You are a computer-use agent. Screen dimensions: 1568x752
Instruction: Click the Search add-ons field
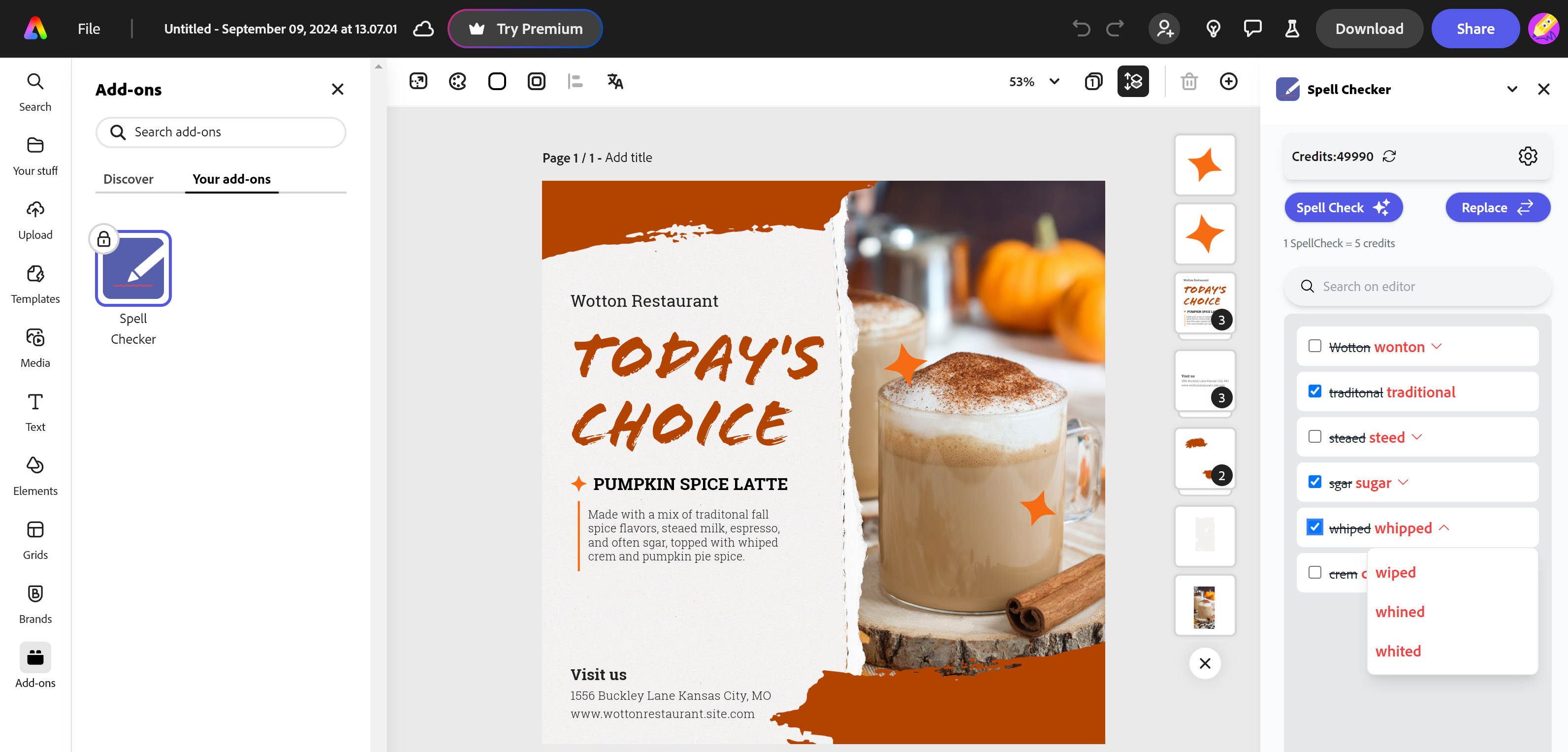click(221, 132)
